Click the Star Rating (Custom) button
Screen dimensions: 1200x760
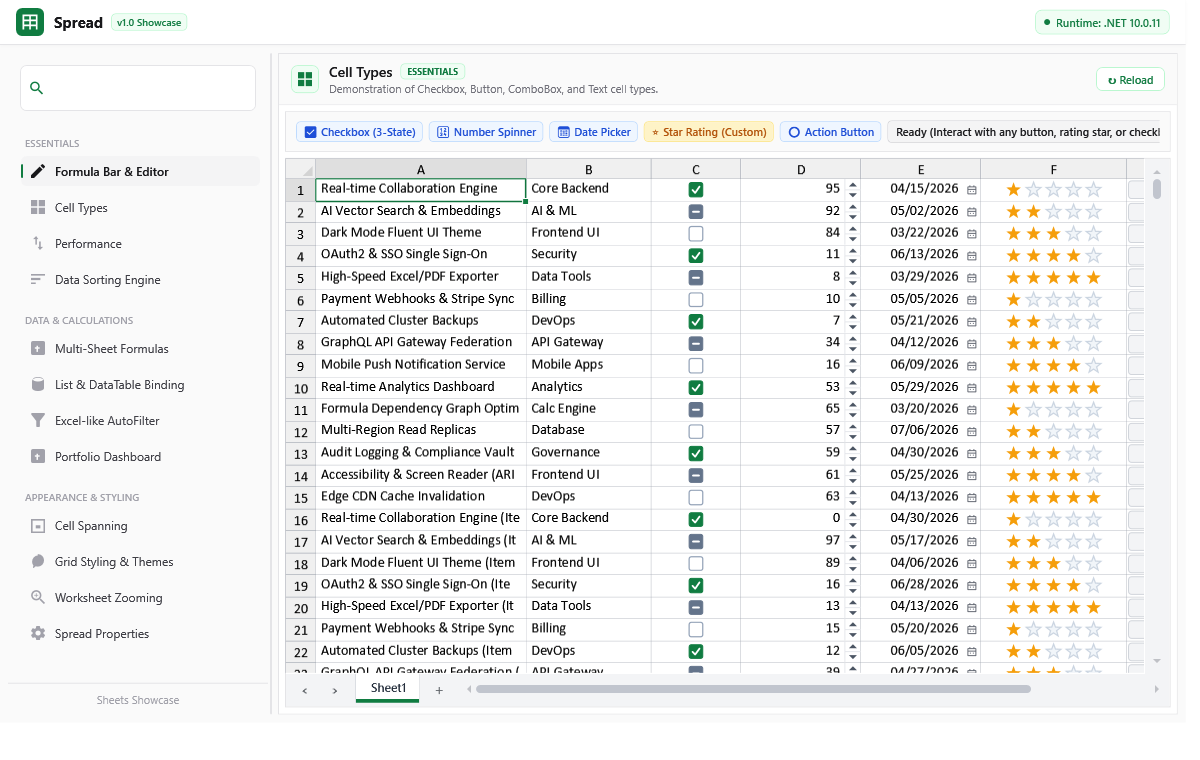click(709, 132)
